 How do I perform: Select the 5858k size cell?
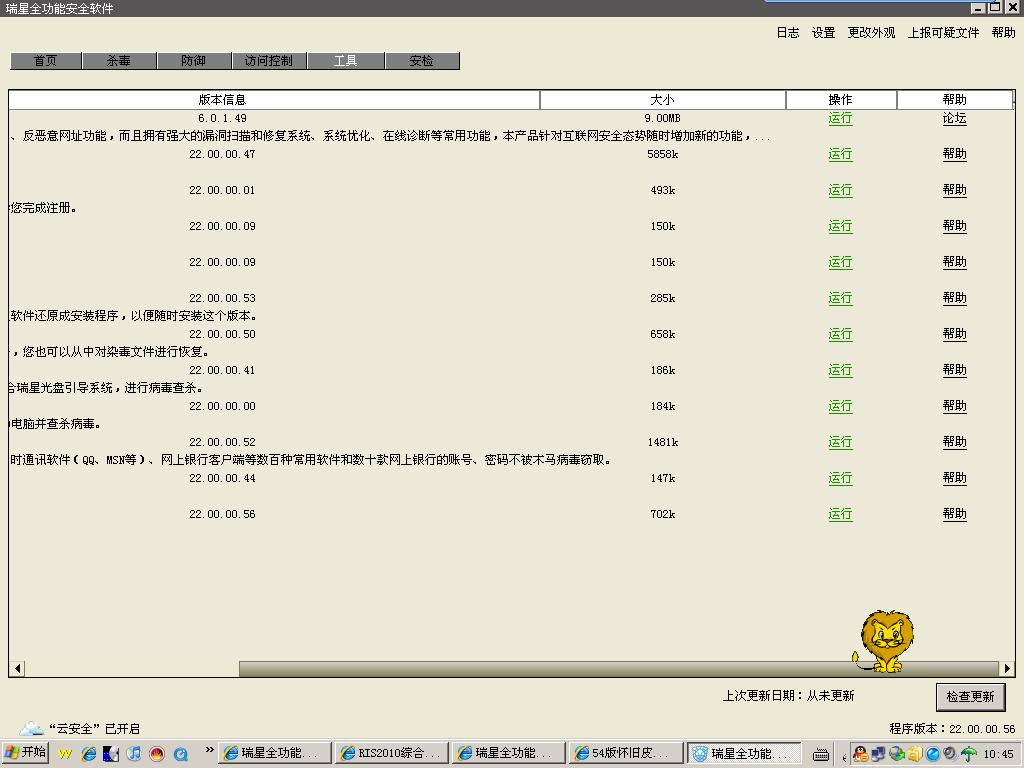(x=662, y=154)
